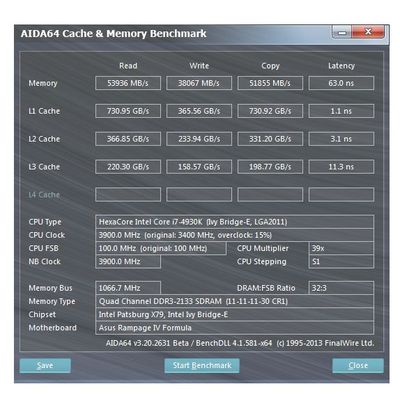
Task: Click the Motherboard label
Action: (52, 328)
